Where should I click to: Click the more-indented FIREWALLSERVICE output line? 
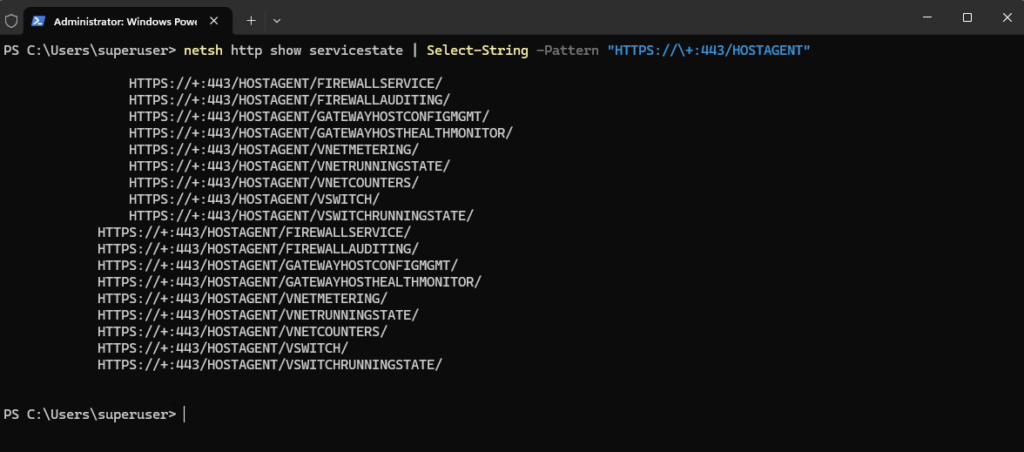click(x=285, y=84)
